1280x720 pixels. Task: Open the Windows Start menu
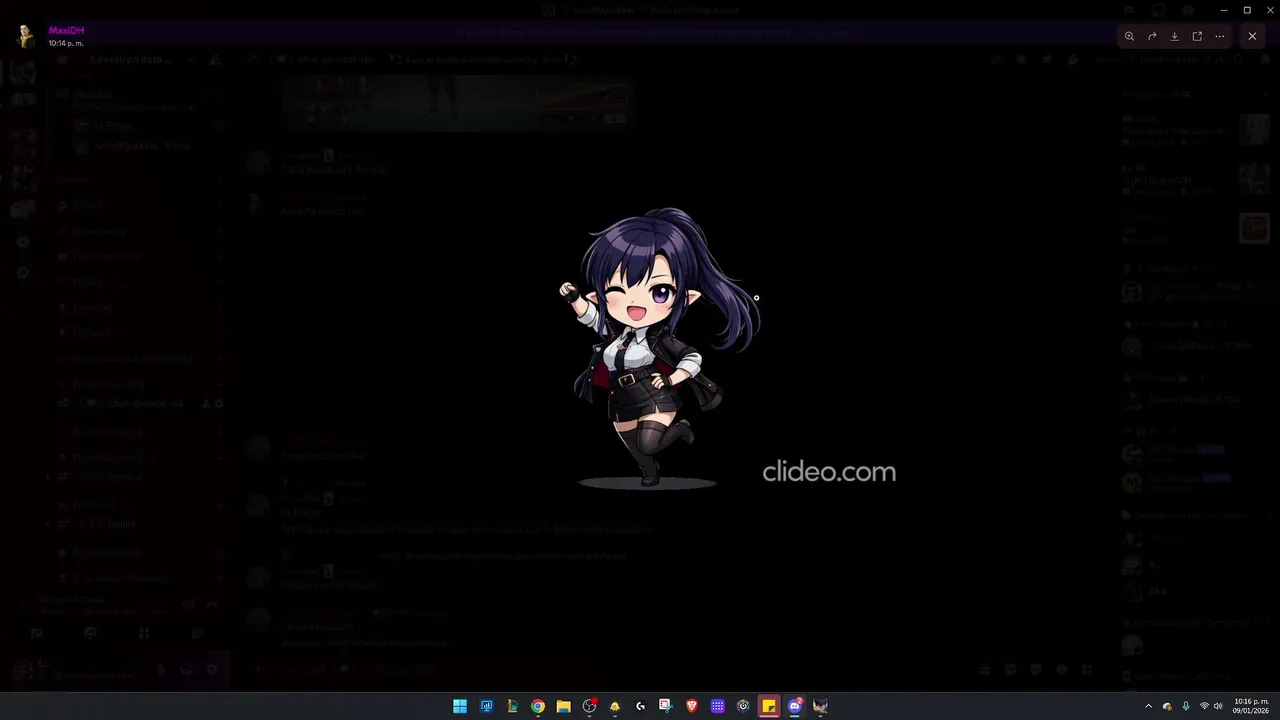pos(460,706)
